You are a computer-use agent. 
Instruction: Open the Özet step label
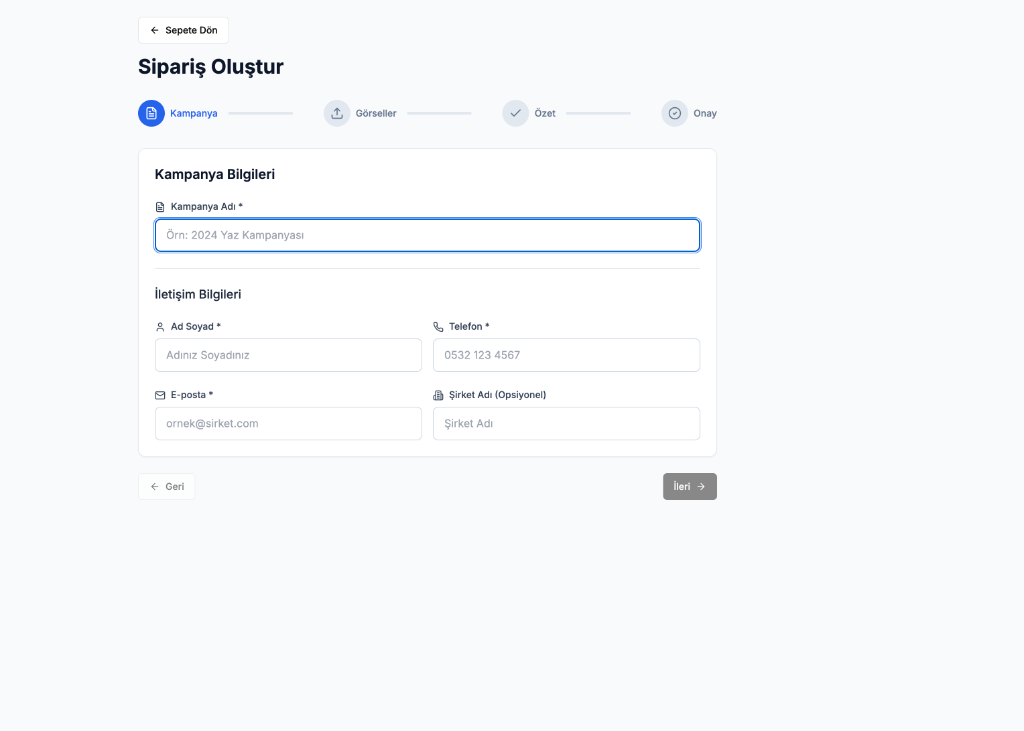pos(545,114)
